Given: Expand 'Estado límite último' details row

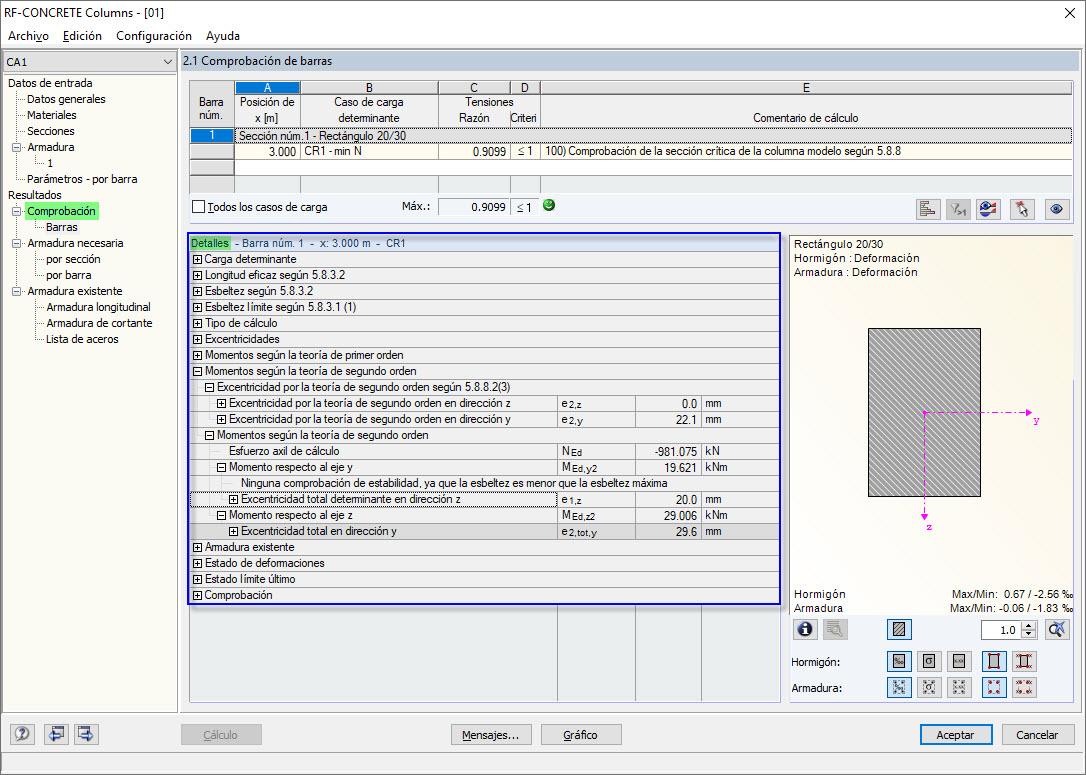Looking at the screenshot, I should tap(197, 580).
